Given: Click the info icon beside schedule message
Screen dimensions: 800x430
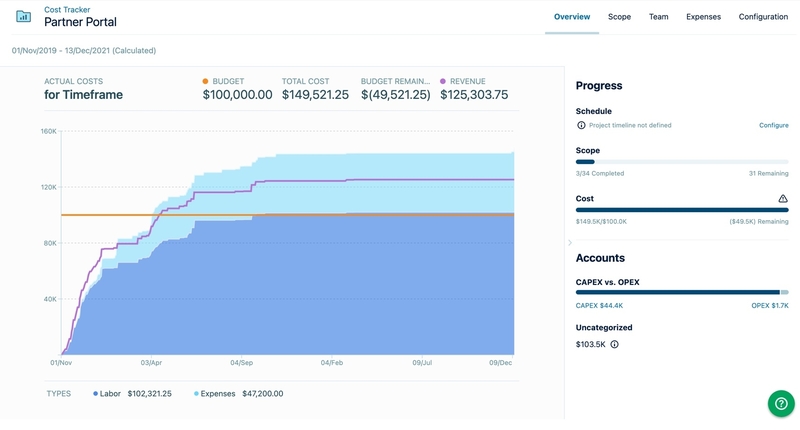Looking at the screenshot, I should click(581, 125).
